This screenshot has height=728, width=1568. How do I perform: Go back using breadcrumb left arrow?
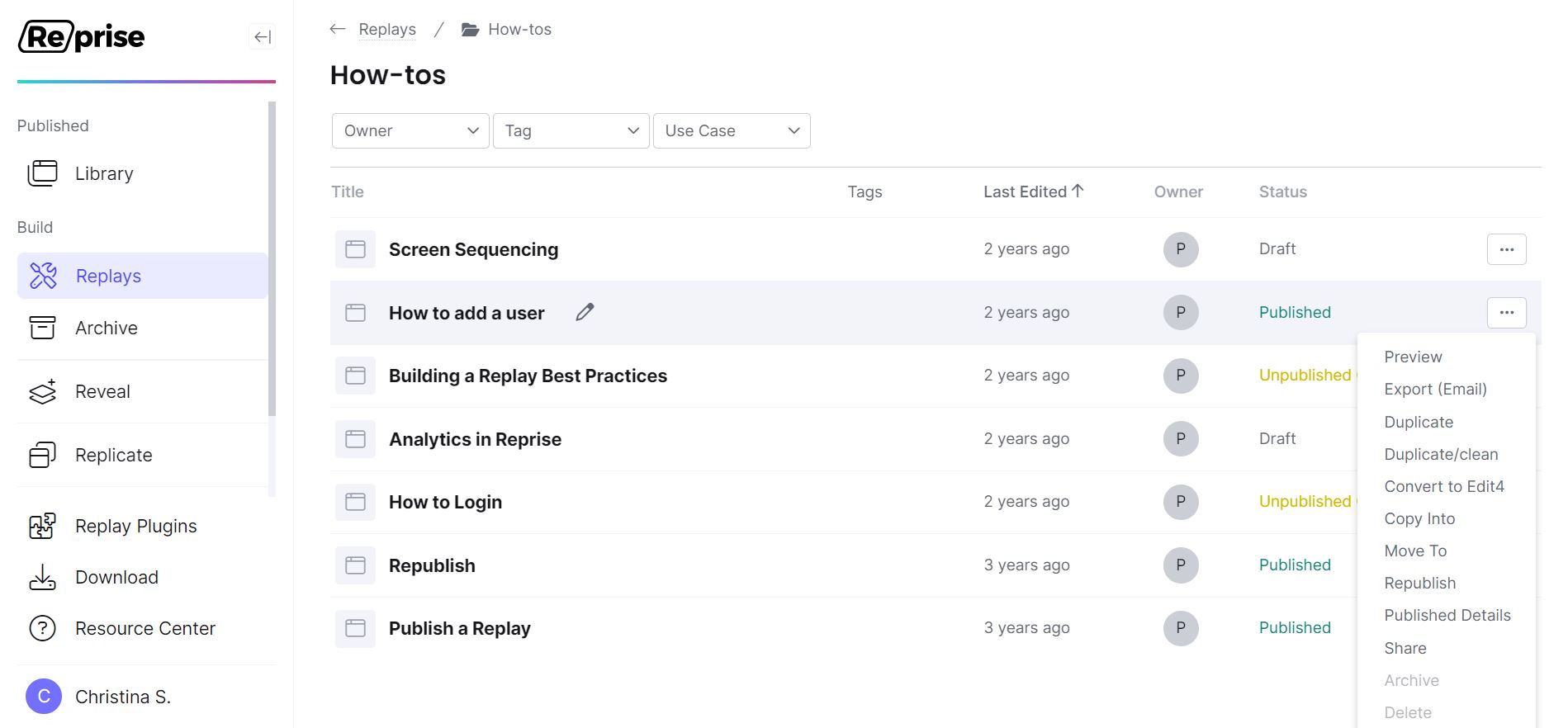(337, 29)
